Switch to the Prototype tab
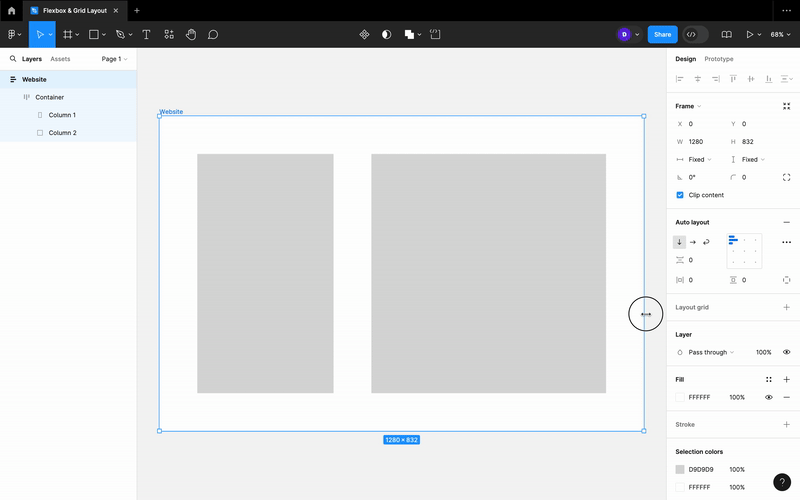 pyautogui.click(x=718, y=59)
